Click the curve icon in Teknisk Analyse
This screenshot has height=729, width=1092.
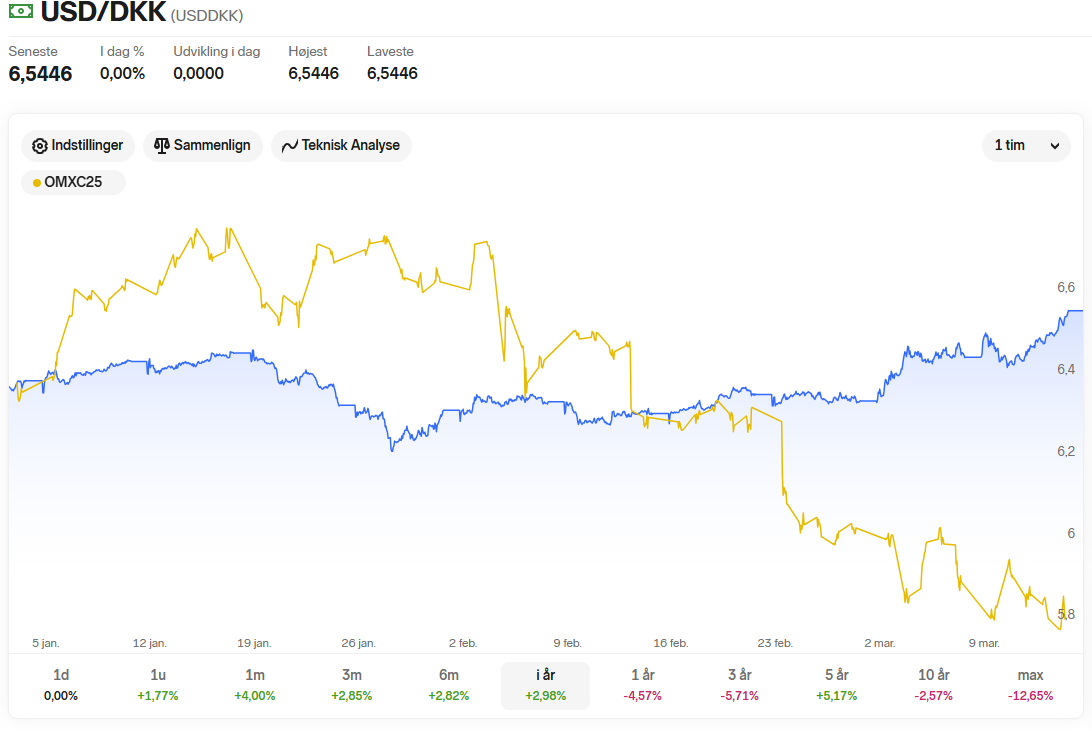tap(290, 146)
